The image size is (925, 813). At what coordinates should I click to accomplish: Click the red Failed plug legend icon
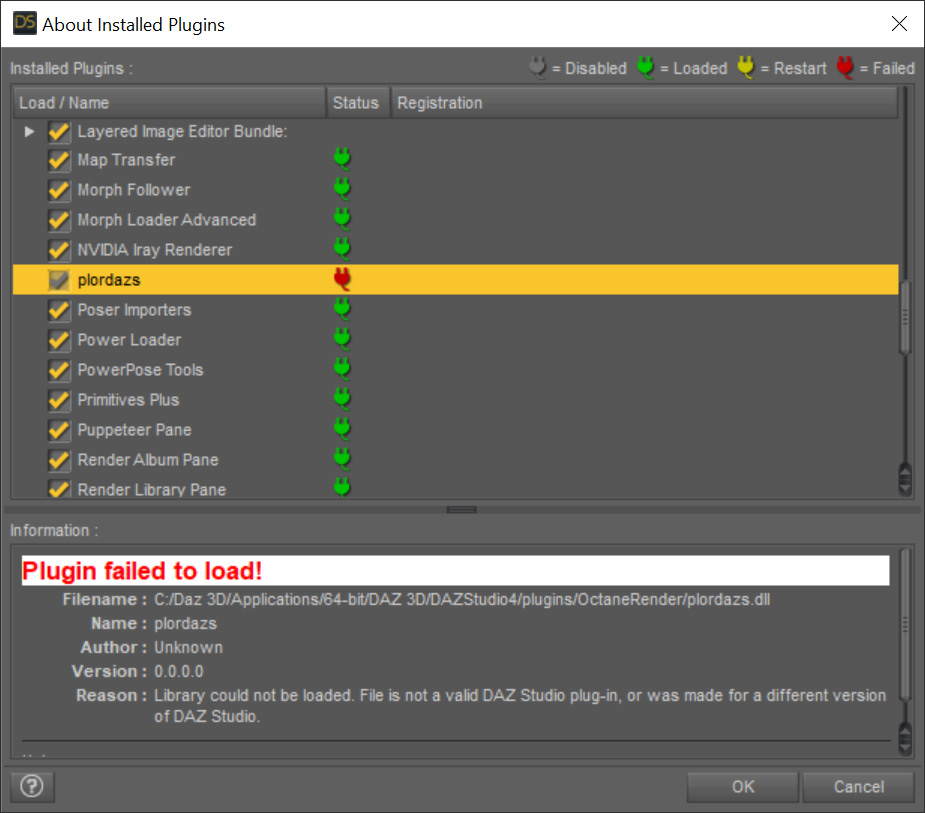pos(845,67)
